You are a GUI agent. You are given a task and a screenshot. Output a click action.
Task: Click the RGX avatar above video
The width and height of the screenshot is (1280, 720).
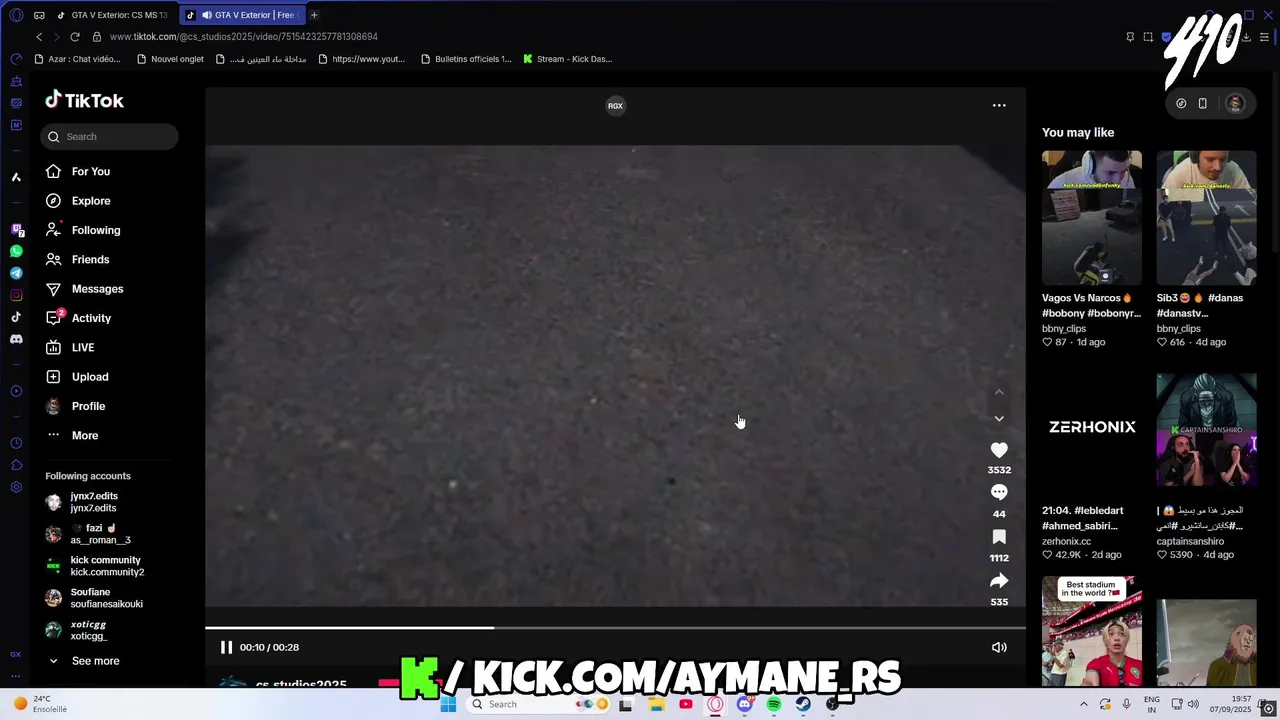615,105
